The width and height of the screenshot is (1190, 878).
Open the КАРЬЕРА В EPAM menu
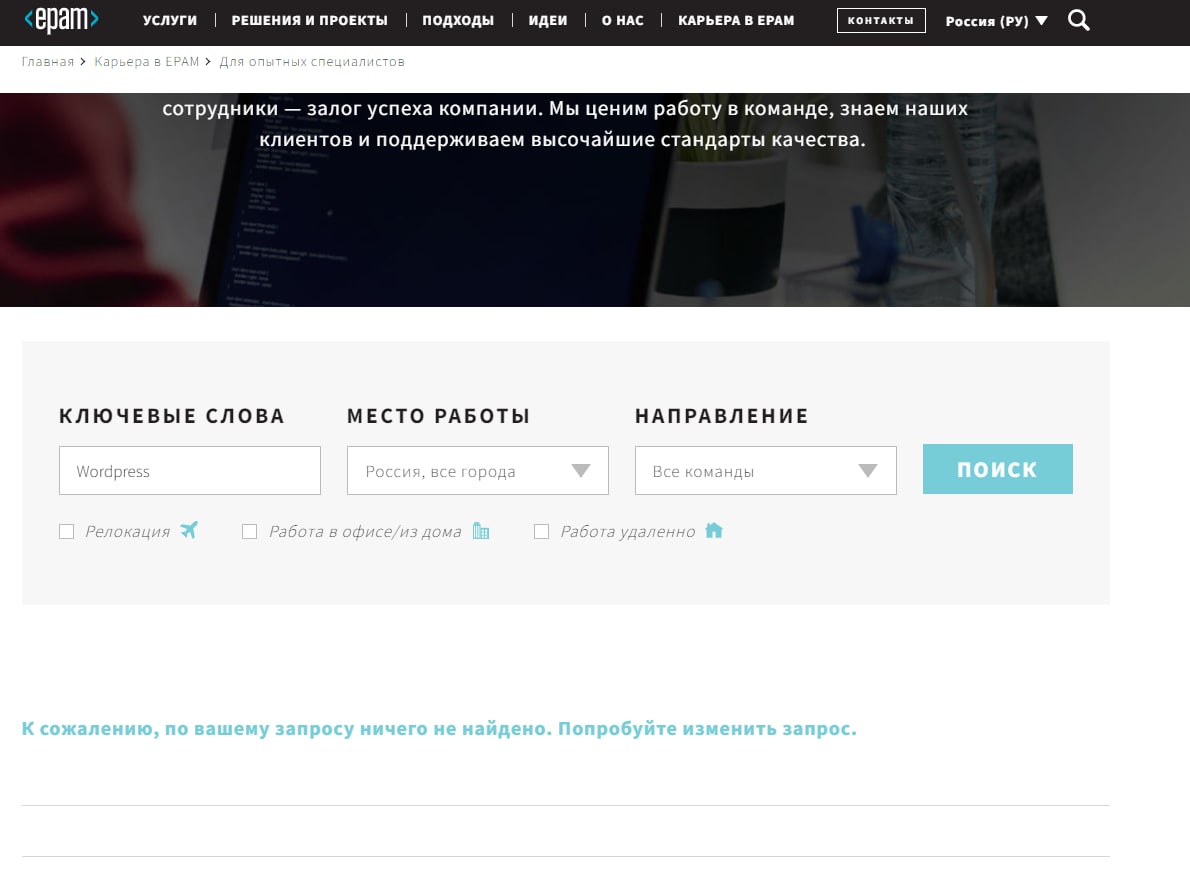736,20
